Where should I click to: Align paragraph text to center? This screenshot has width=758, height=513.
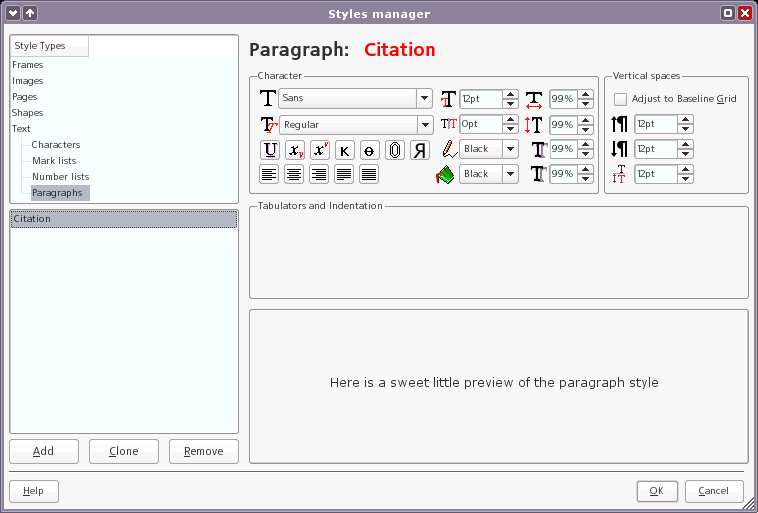click(x=294, y=174)
